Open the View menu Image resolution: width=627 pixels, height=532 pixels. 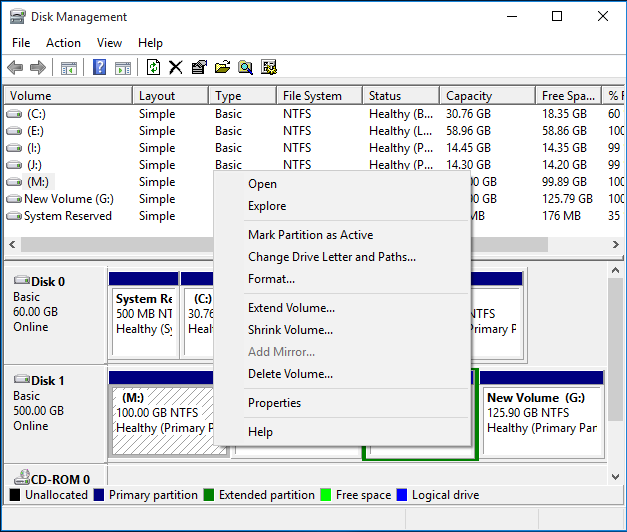(109, 43)
